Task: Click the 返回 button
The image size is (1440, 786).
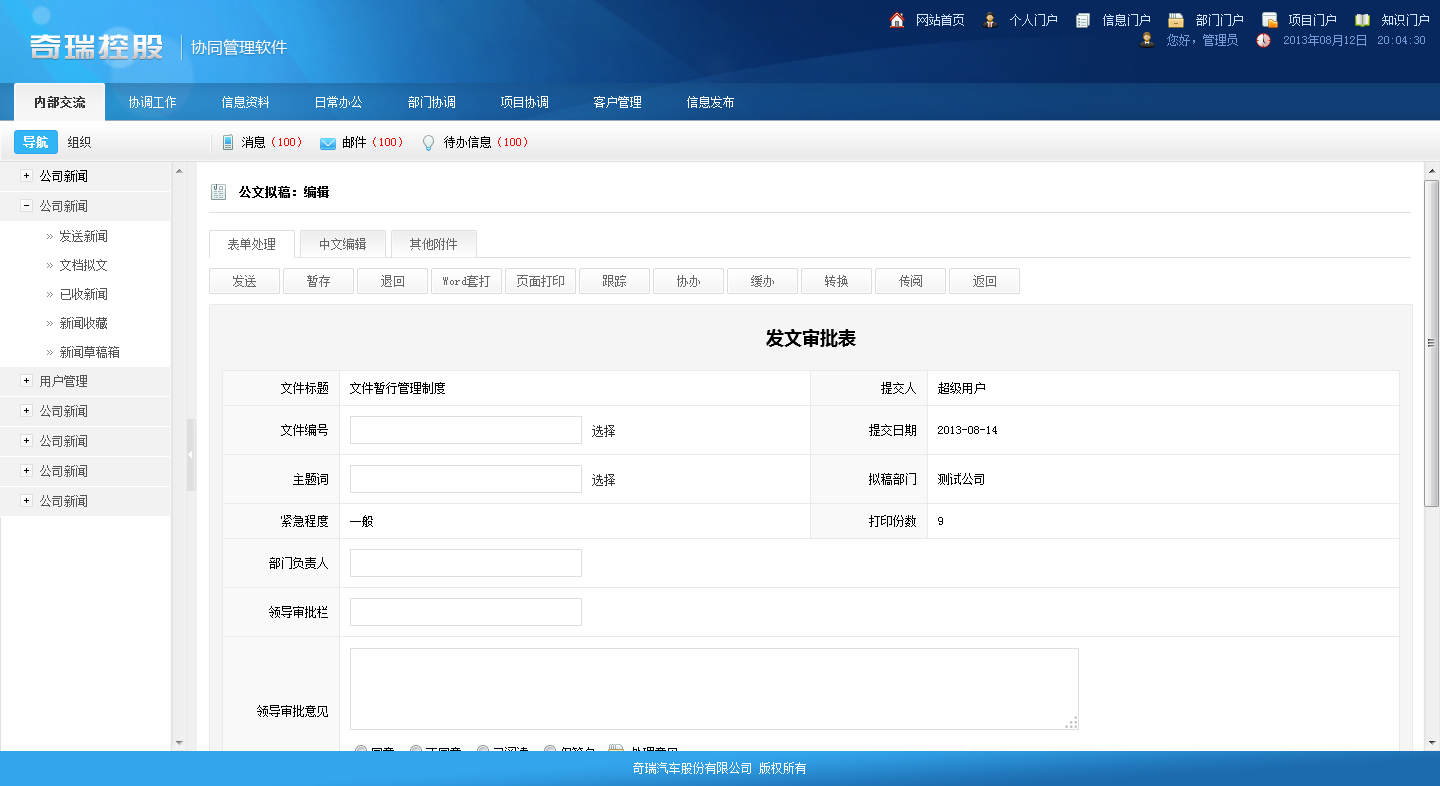Action: (x=985, y=281)
